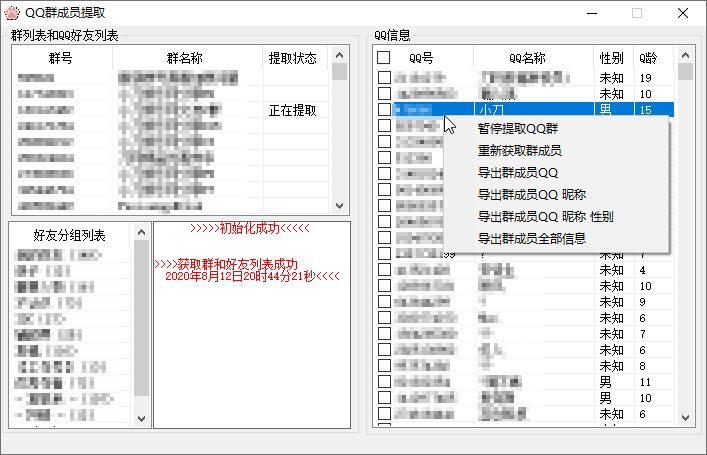
Task: Select 导出群成员QQ 昵称 性别 from menu
Action: tap(545, 217)
